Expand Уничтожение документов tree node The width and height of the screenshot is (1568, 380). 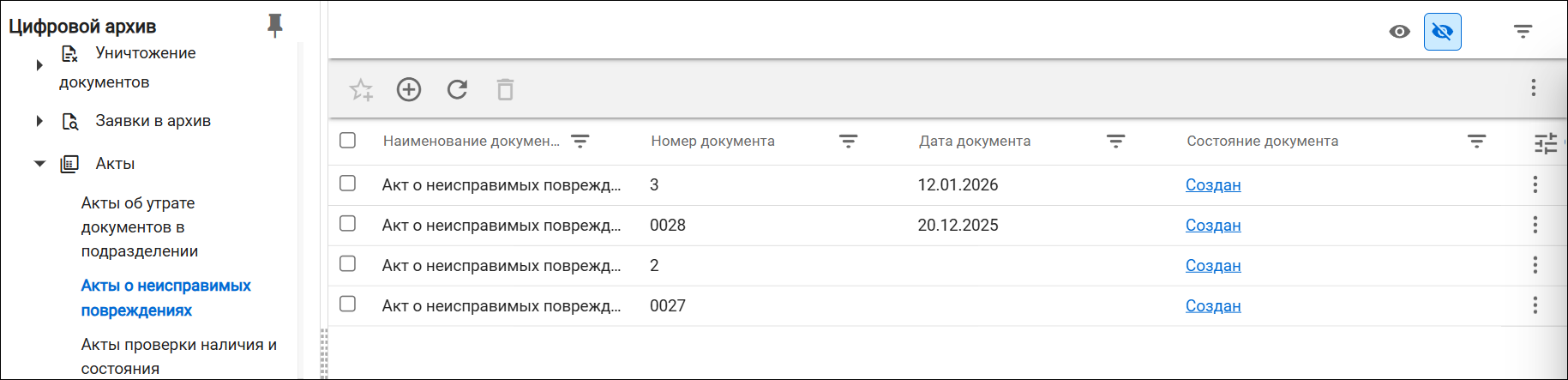(x=39, y=65)
